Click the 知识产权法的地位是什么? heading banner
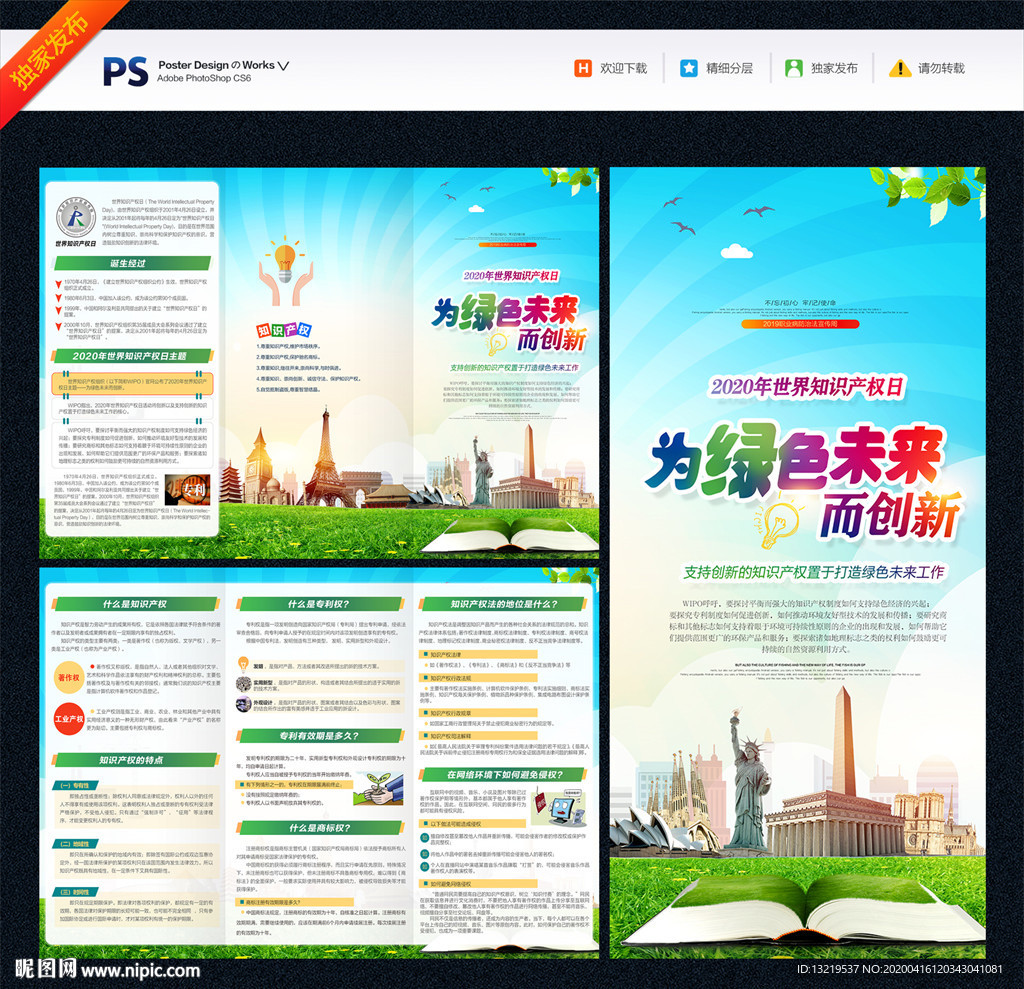Viewport: 1024px width, 989px height. pos(505,604)
